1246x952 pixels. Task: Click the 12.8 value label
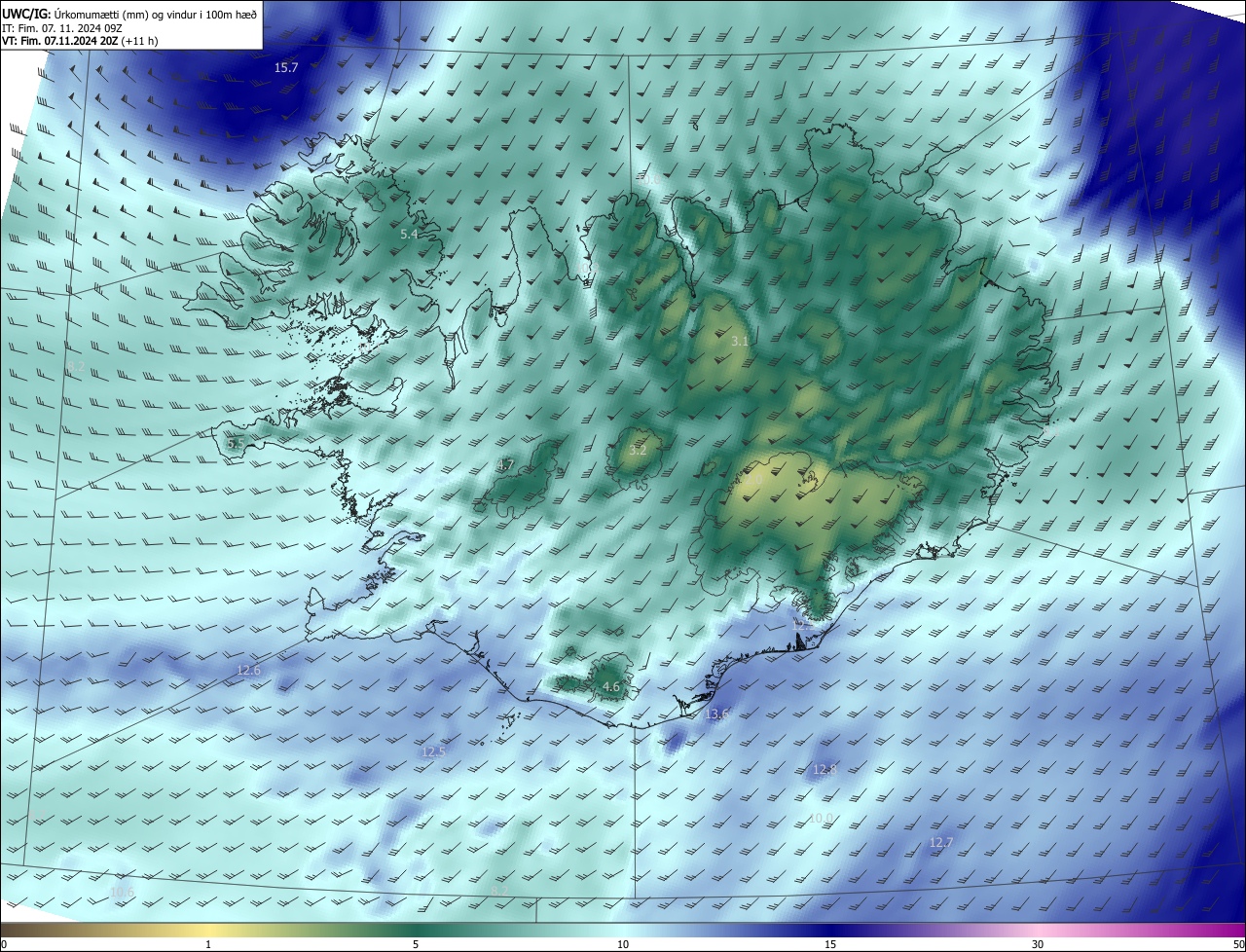pos(825,770)
